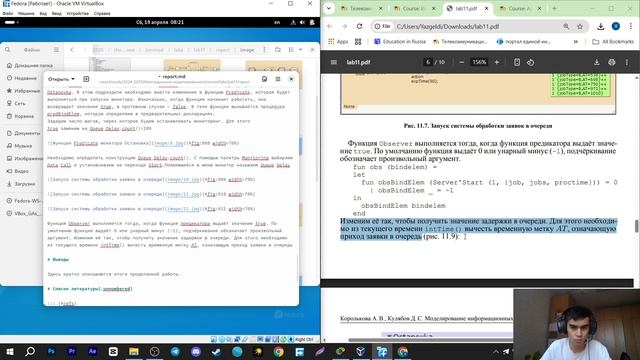
Task: Zoom out with the PDF minus button
Action: pos(462,62)
